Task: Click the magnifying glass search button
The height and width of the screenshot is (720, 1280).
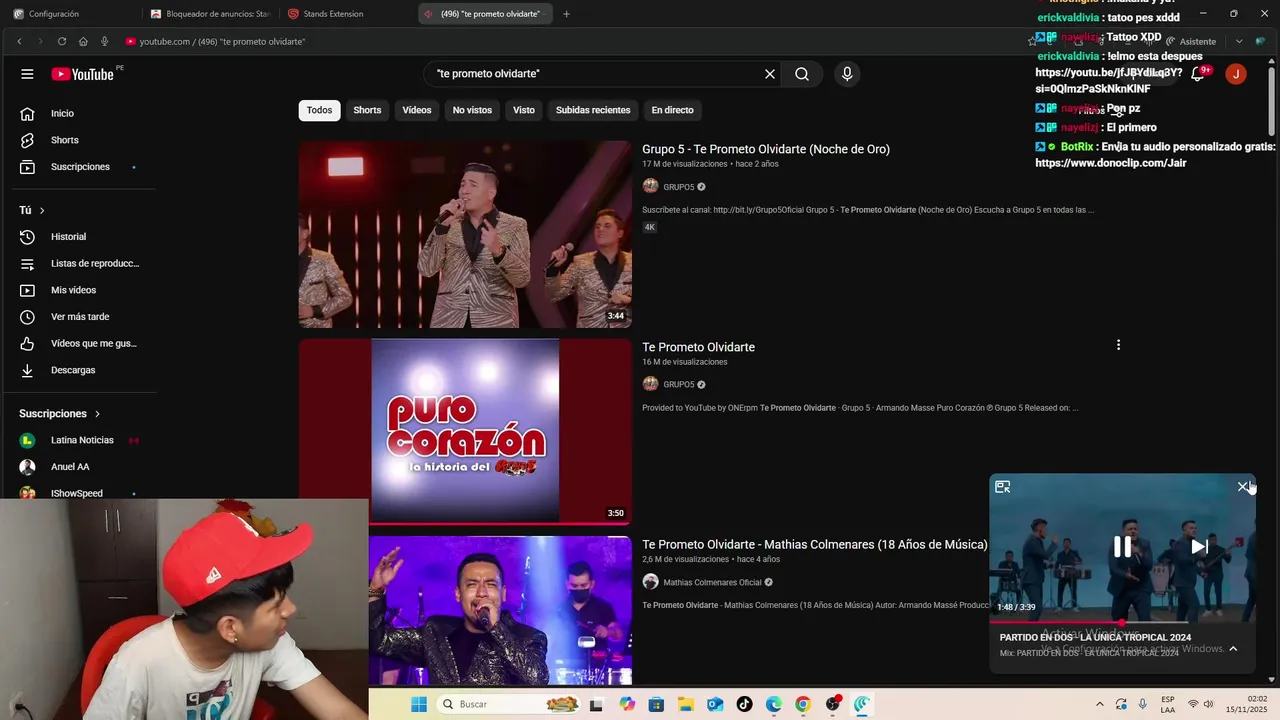Action: [x=802, y=74]
